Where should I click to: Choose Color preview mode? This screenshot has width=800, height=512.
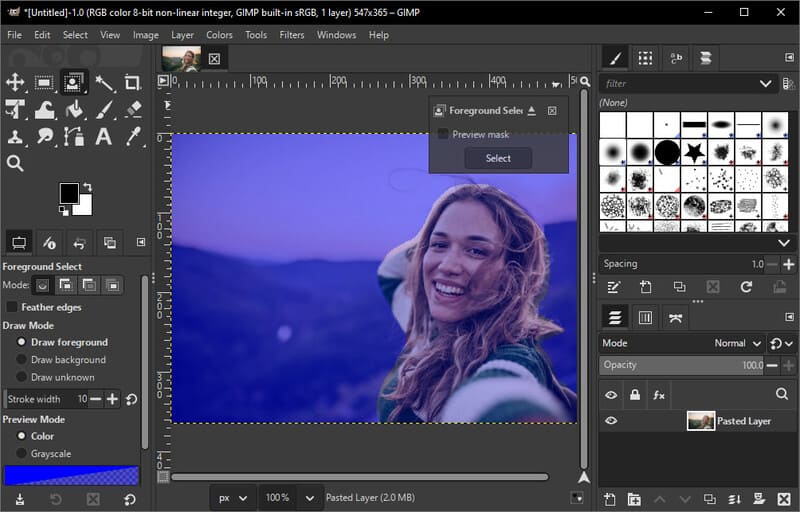pos(21,436)
